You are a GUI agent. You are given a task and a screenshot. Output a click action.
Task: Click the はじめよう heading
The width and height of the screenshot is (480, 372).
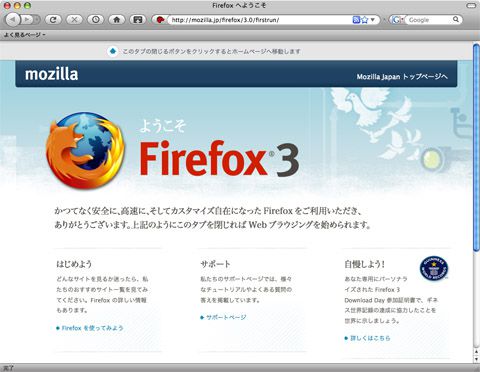coord(74,264)
